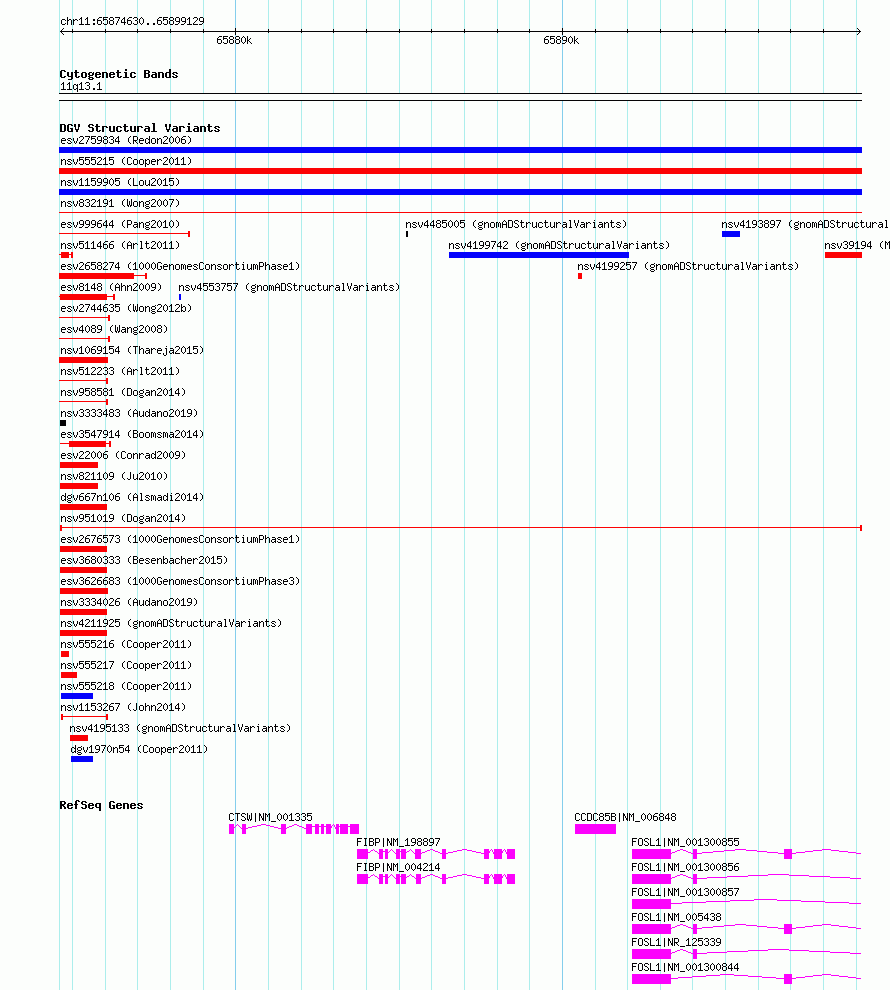Click the esv4089 (Wang2008) label

(114, 329)
